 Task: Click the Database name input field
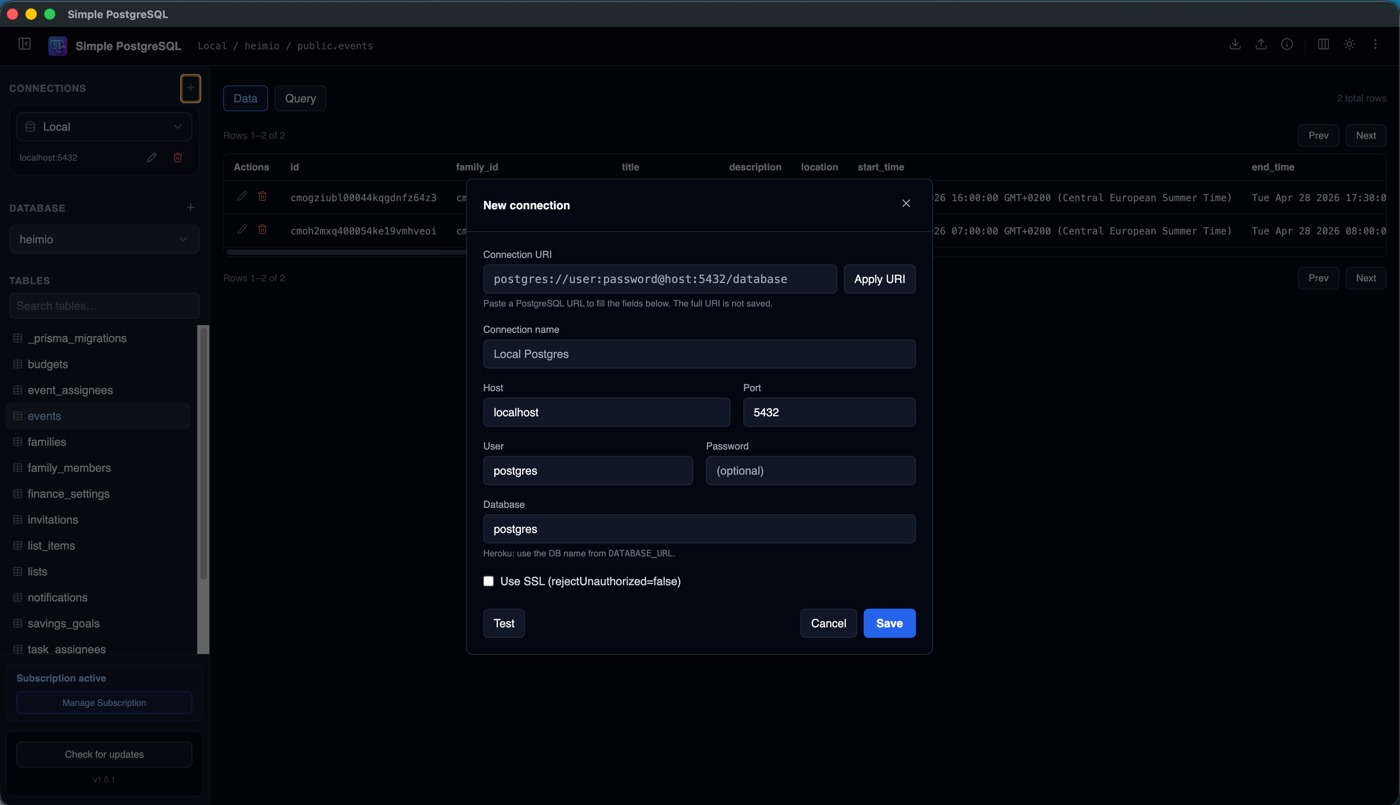pyautogui.click(x=699, y=529)
